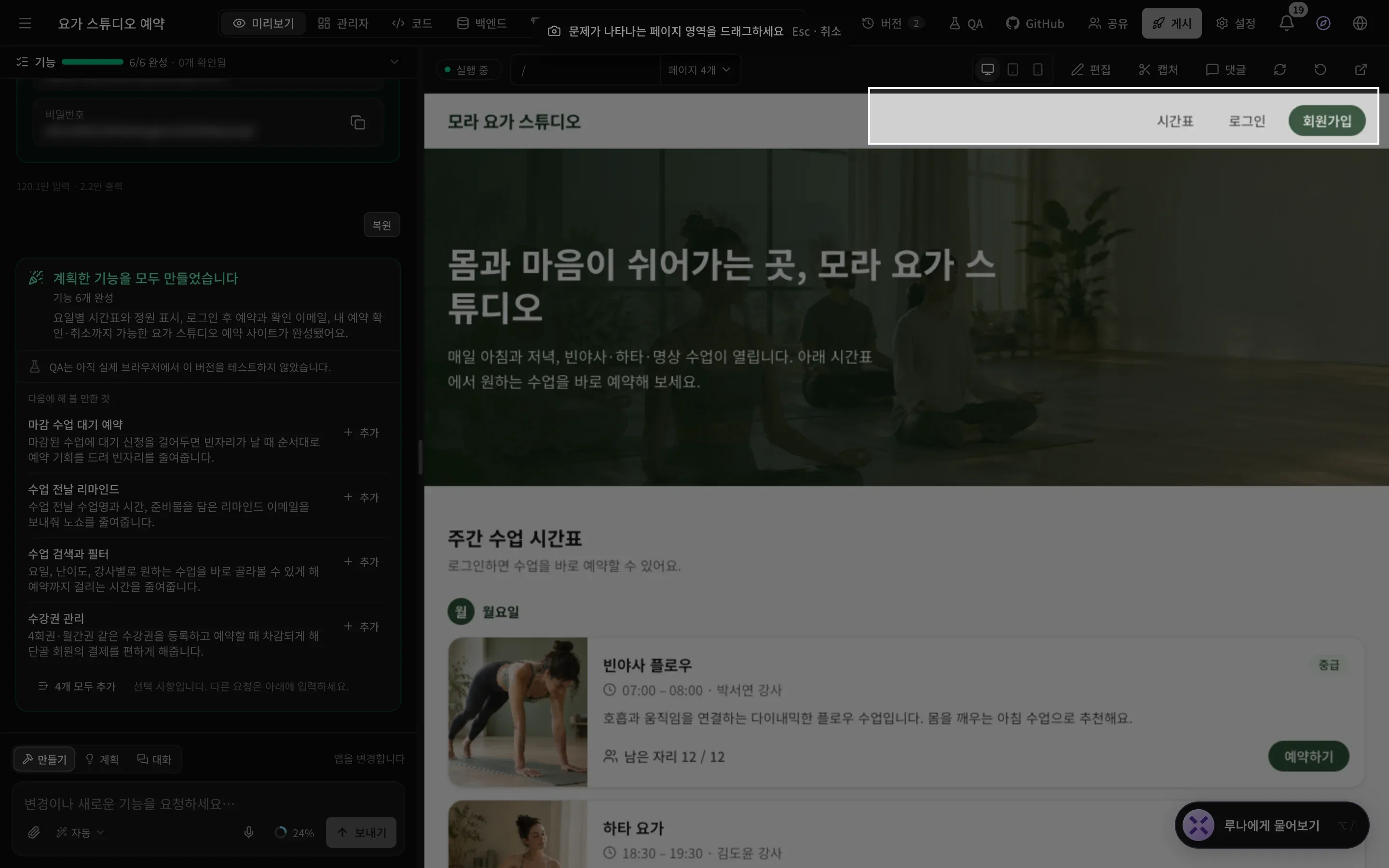This screenshot has height=868, width=1389.
Task: Switch to the 미리보기 tab
Action: pyautogui.click(x=263, y=23)
